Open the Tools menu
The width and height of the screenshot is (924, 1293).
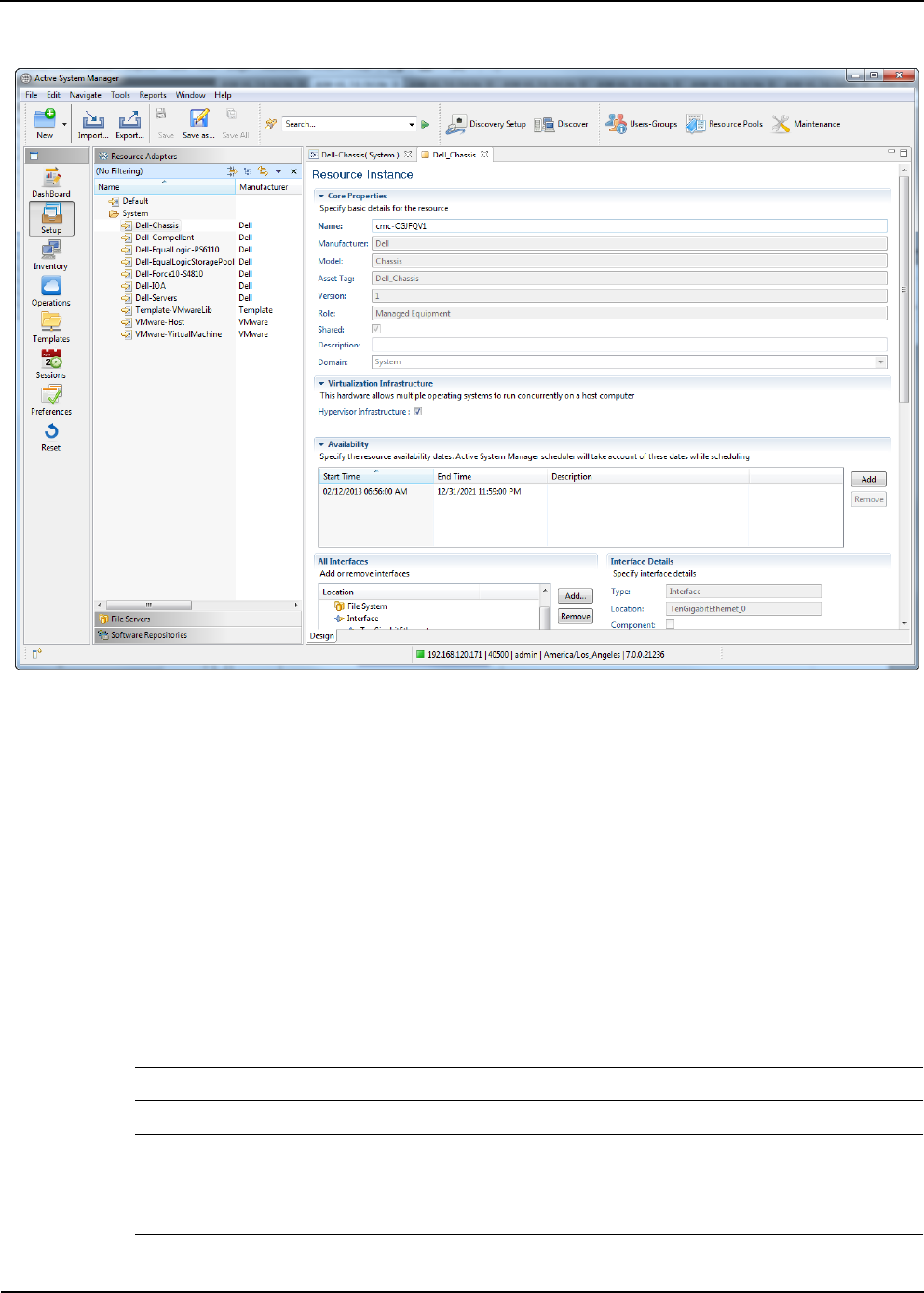pos(120,95)
